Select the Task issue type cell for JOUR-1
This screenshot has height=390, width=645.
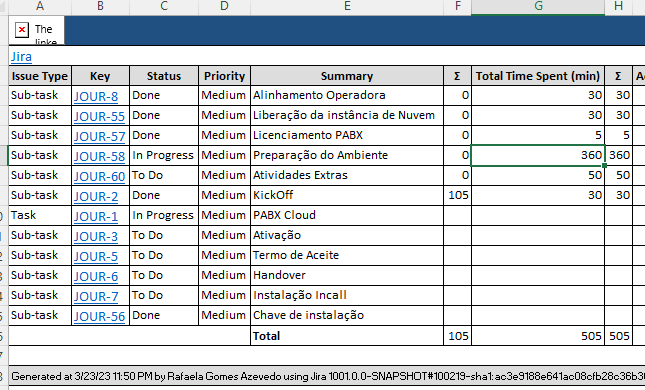[x=40, y=215]
